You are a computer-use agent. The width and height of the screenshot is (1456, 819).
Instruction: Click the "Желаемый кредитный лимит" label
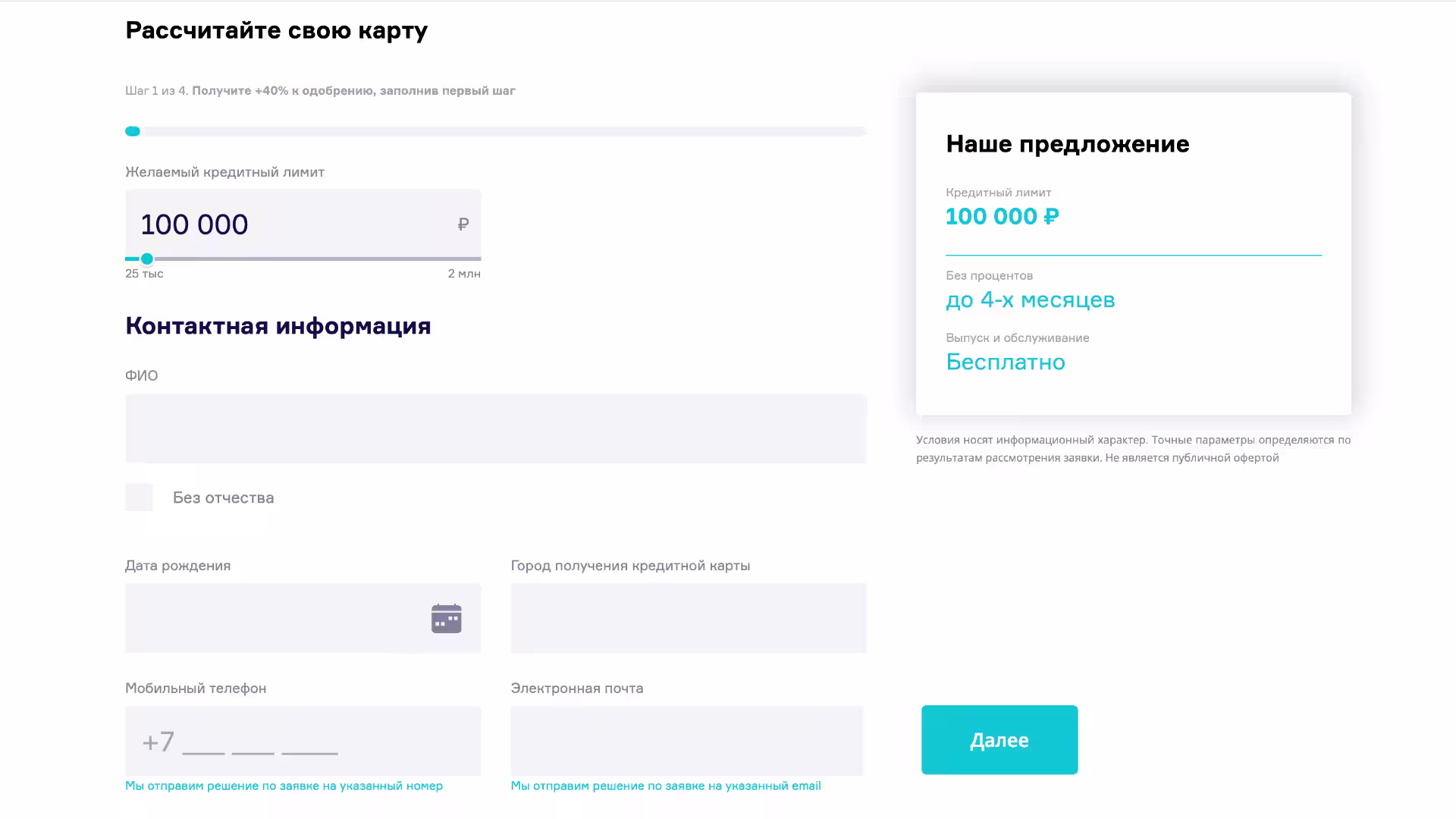(x=224, y=172)
